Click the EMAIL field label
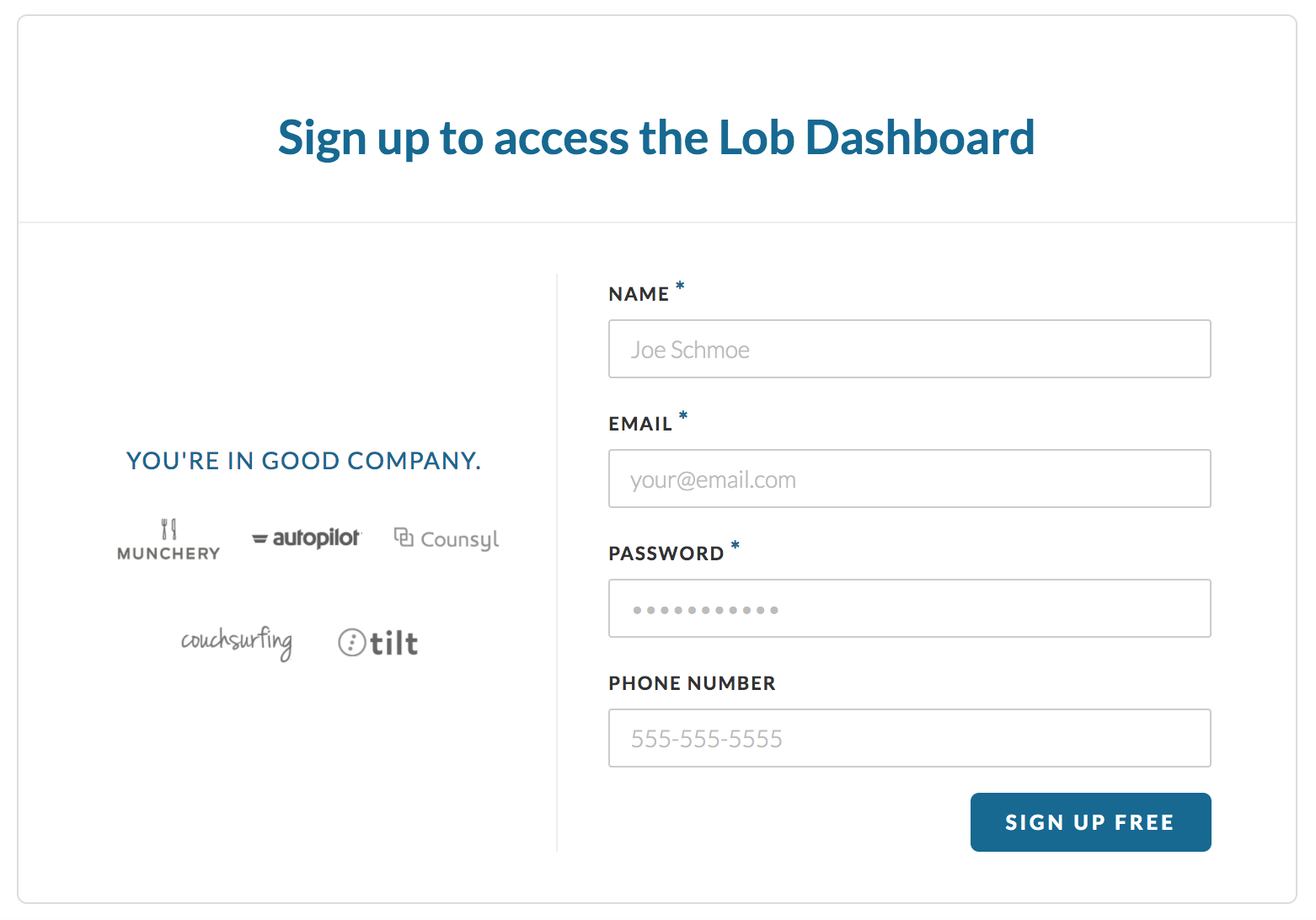1316x920 pixels. coord(640,424)
